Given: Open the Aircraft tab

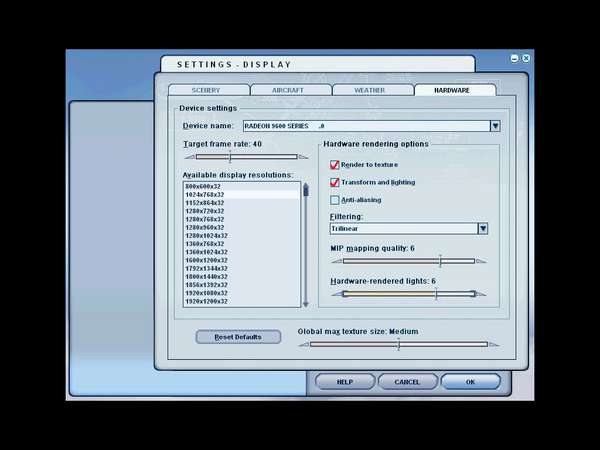Looking at the screenshot, I should click(291, 90).
